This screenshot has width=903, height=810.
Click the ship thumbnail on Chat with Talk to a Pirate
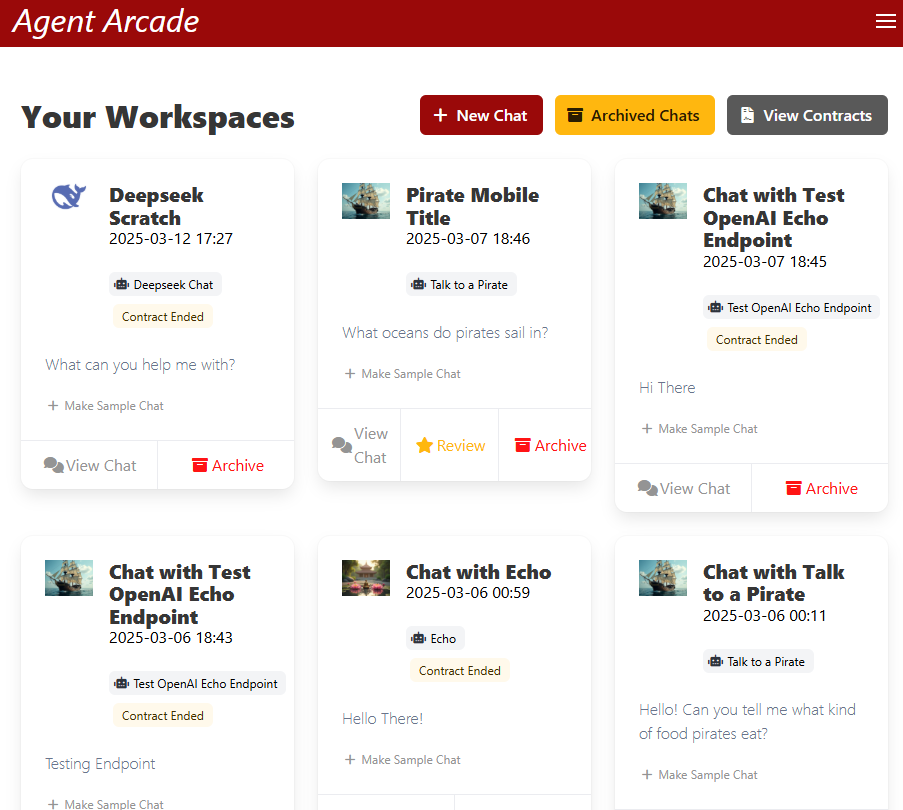[662, 577]
